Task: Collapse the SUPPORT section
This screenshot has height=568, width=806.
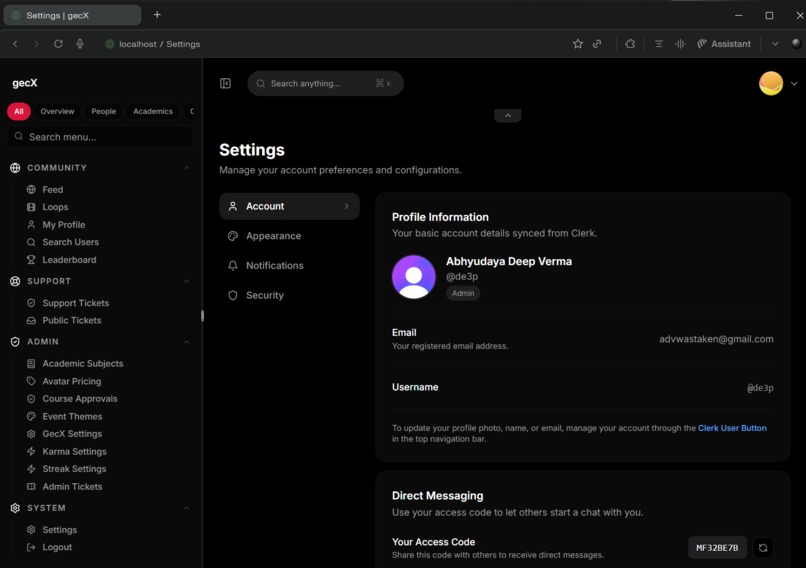Action: click(187, 281)
